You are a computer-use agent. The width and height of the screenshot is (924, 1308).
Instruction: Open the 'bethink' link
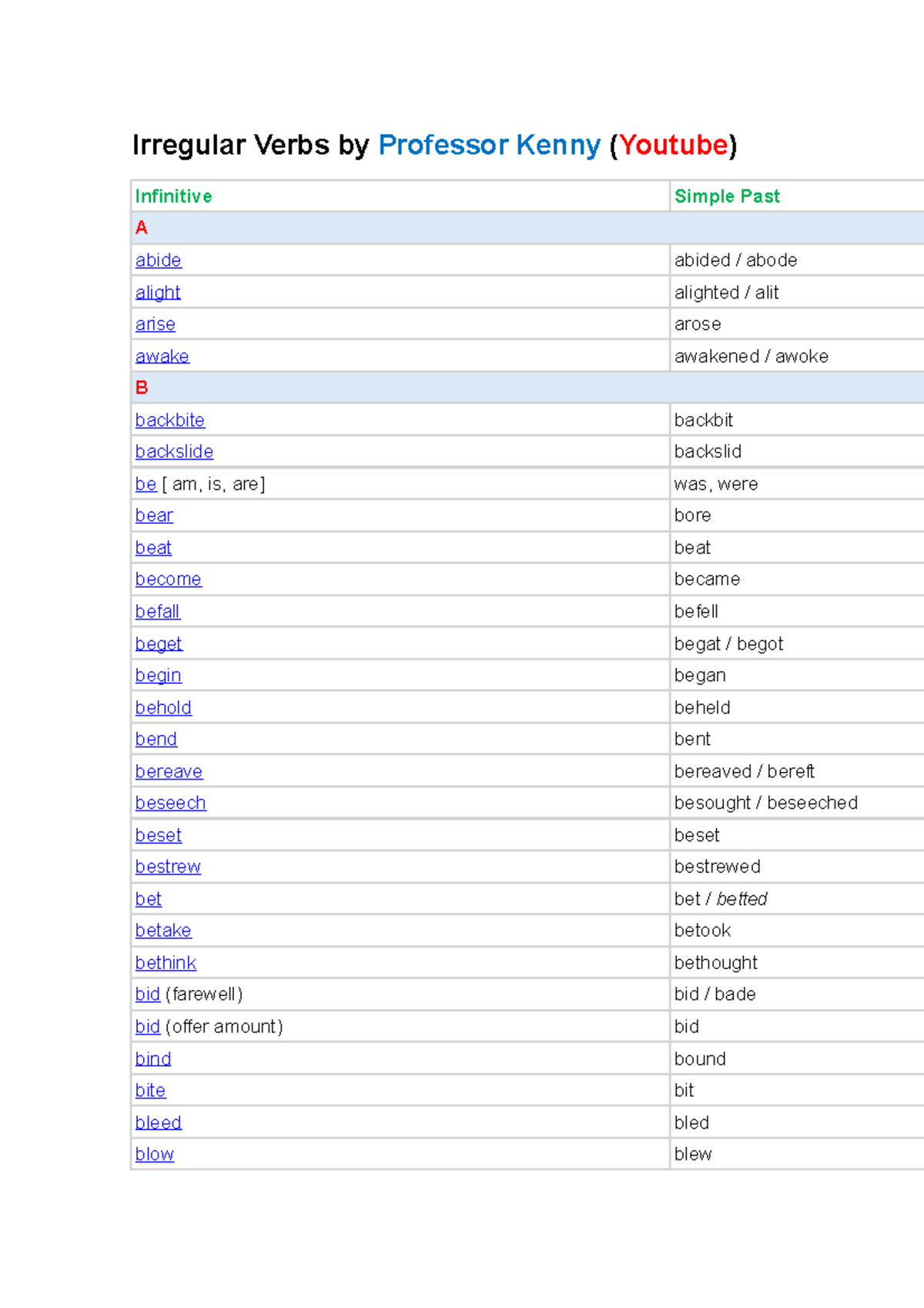[x=166, y=963]
